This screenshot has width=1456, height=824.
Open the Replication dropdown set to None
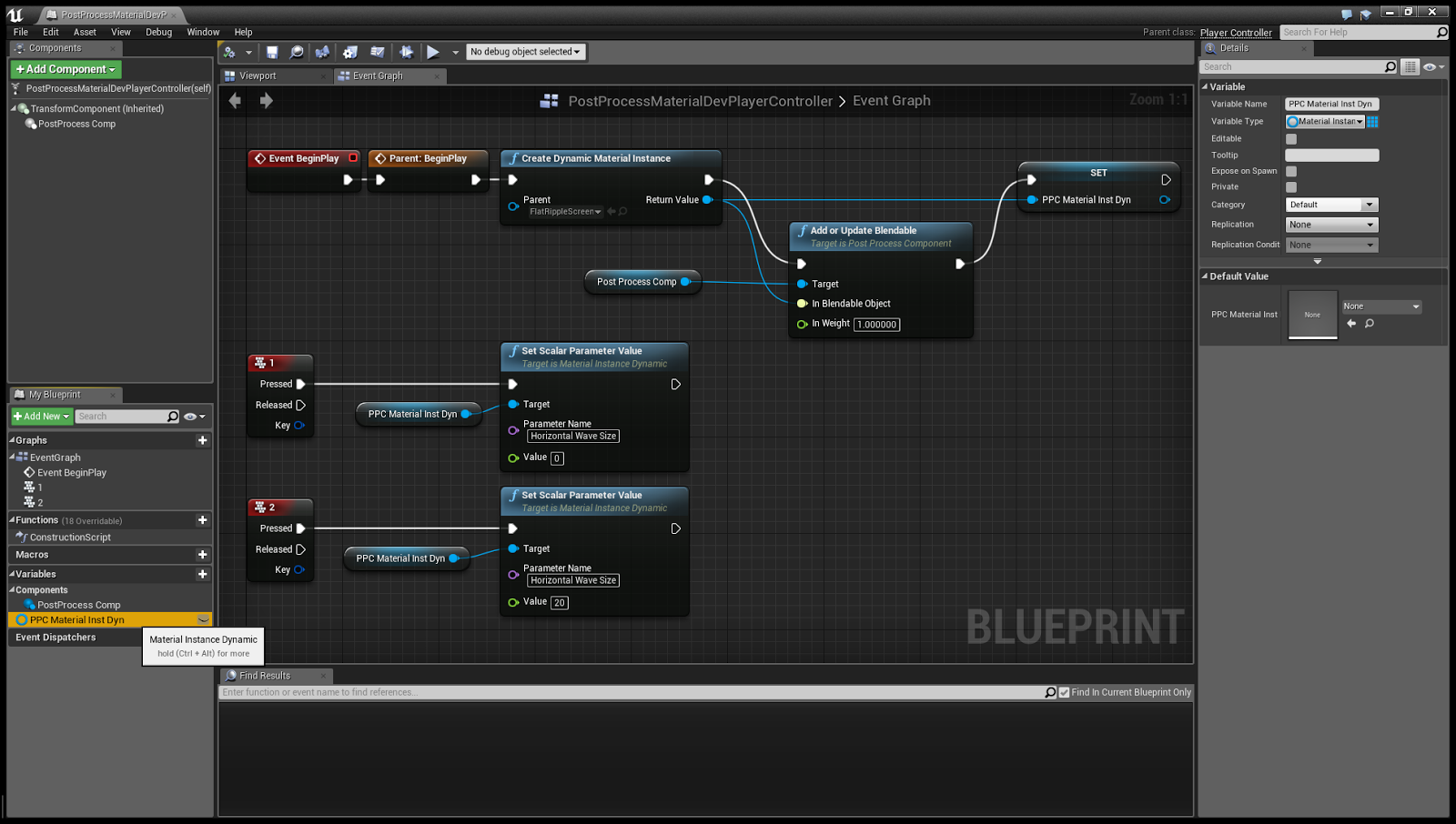tap(1331, 224)
